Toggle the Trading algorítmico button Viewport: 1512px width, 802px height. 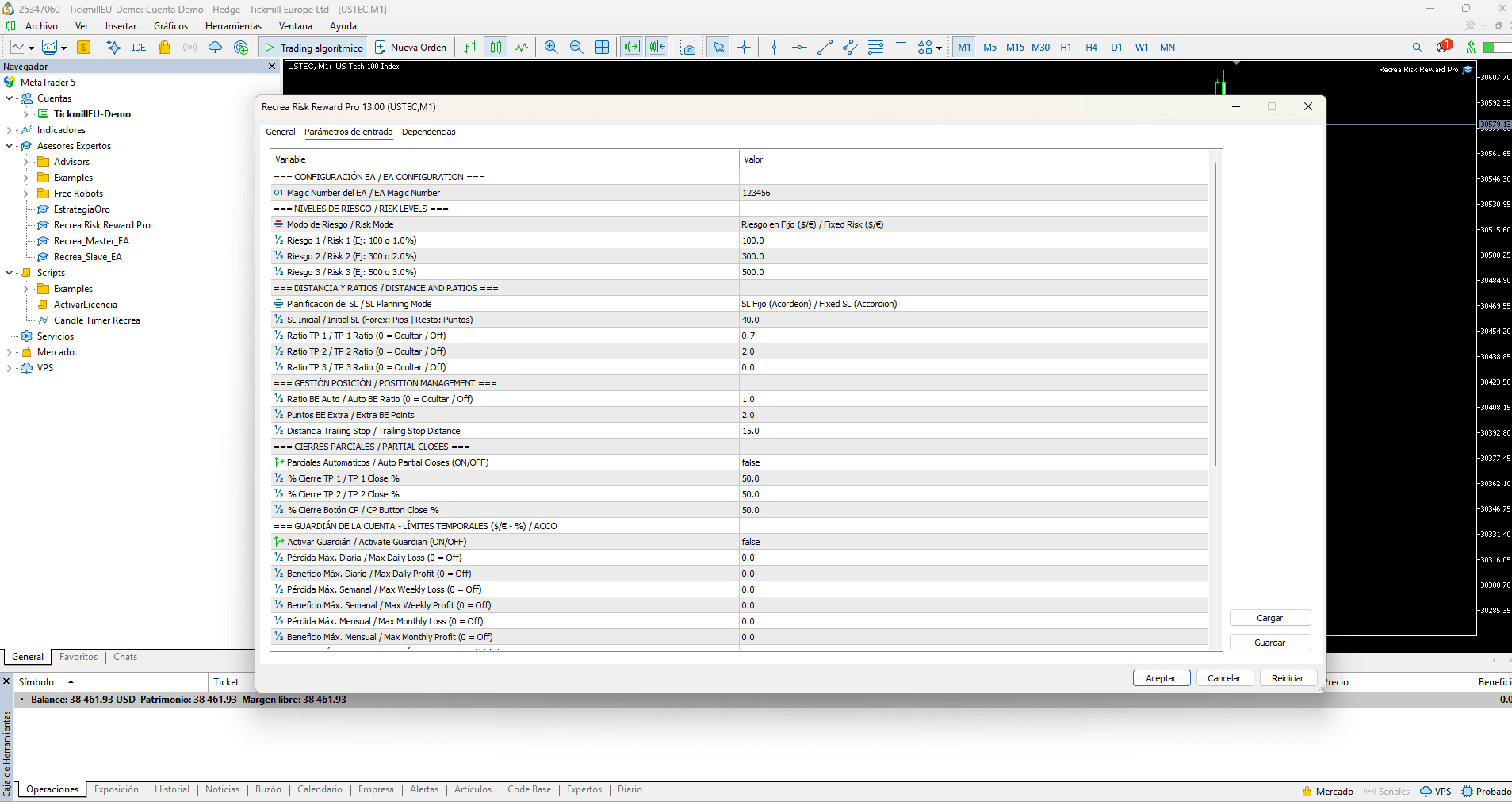click(312, 48)
